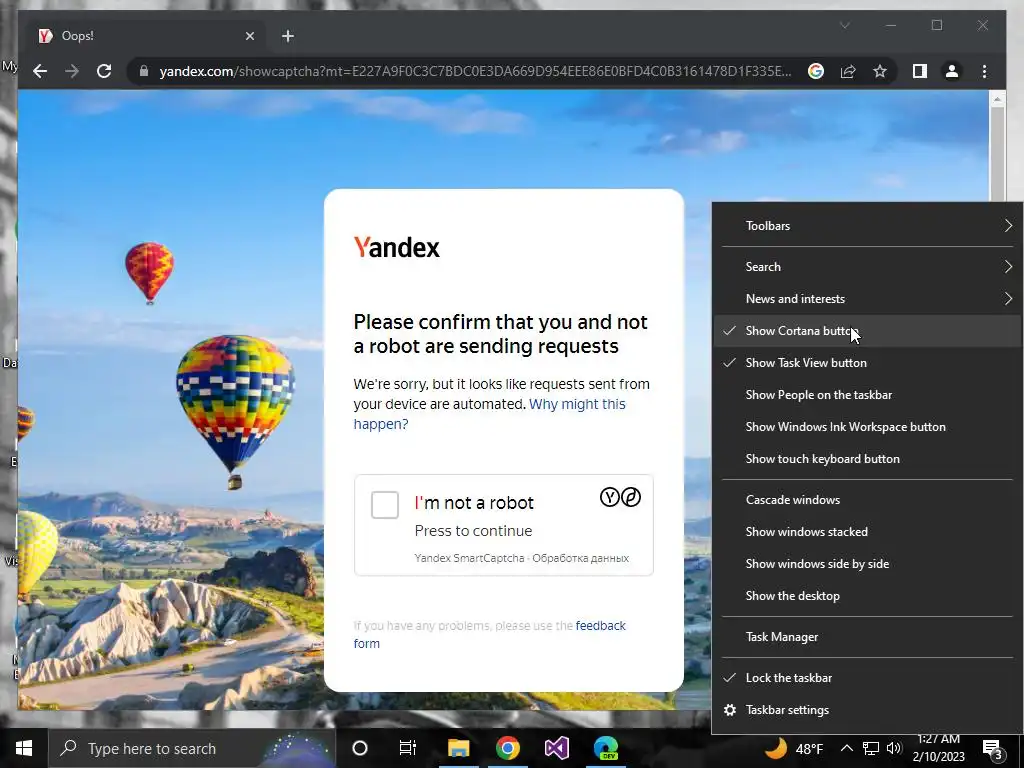The height and width of the screenshot is (768, 1024).
Task: Enable Show Windows Ink Workspace button
Action: (867, 426)
